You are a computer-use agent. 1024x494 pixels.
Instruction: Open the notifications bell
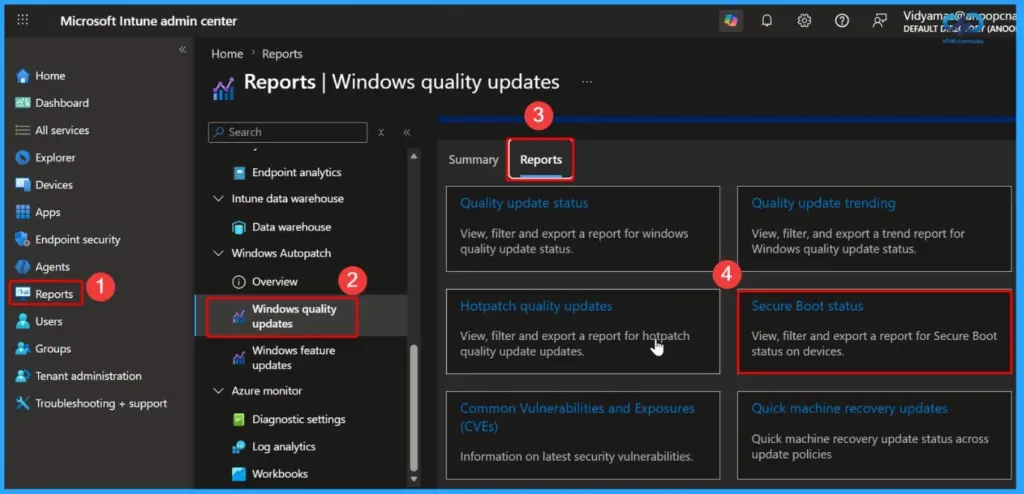coord(767,21)
